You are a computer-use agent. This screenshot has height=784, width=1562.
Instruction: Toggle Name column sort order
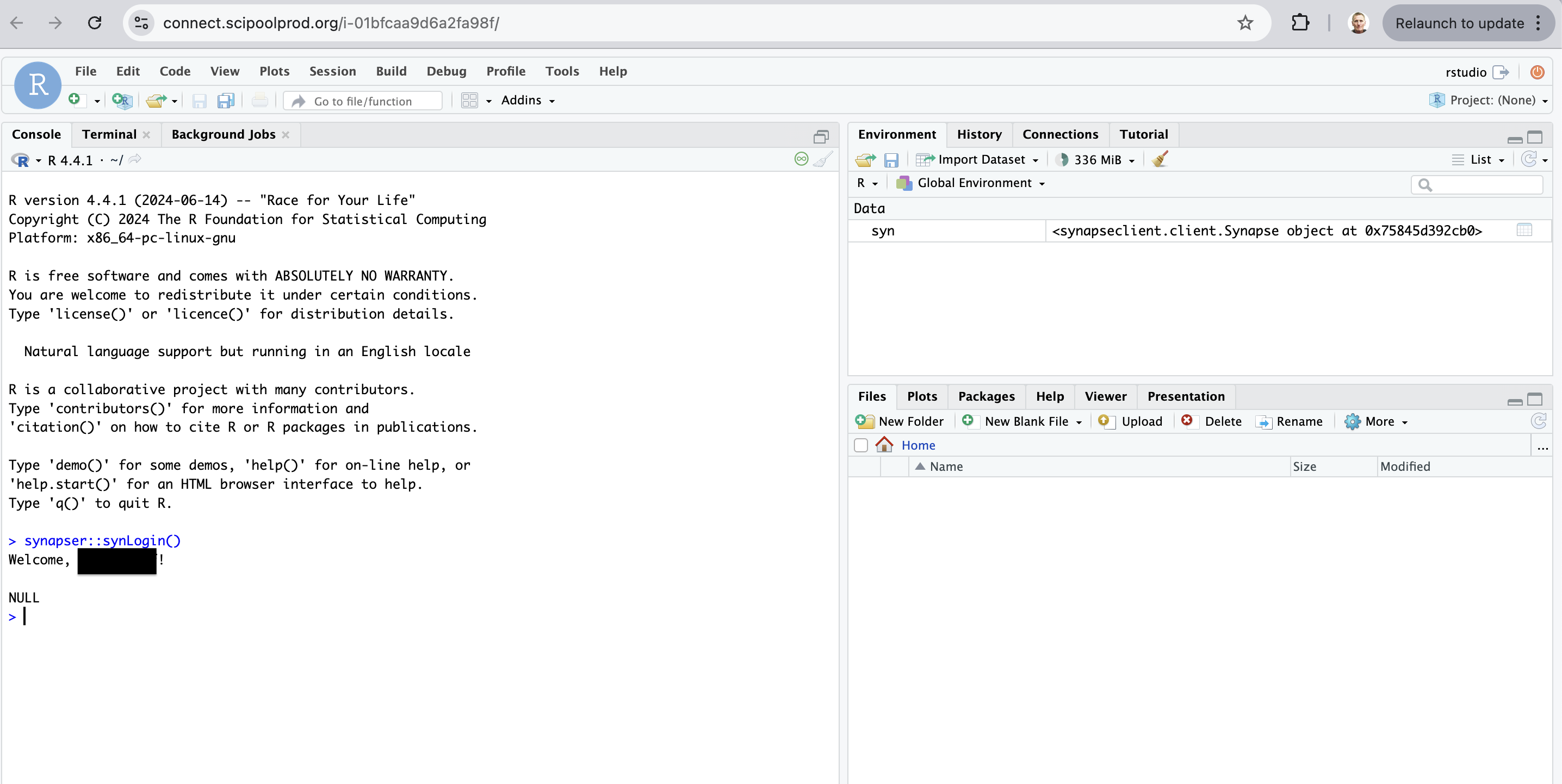pos(946,466)
